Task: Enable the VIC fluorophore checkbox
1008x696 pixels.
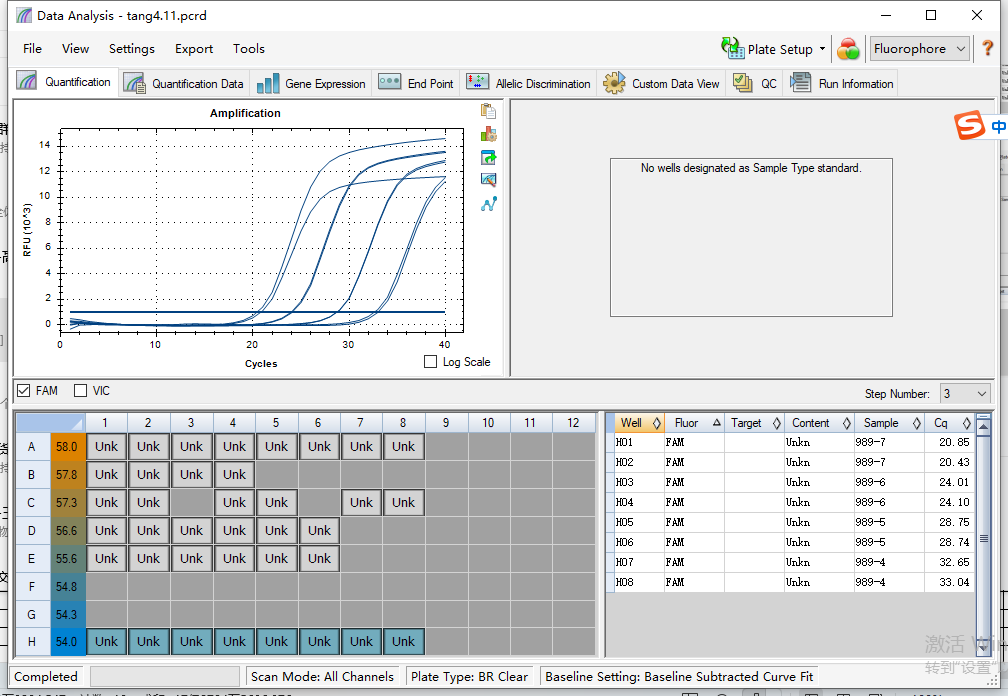Action: [x=80, y=391]
